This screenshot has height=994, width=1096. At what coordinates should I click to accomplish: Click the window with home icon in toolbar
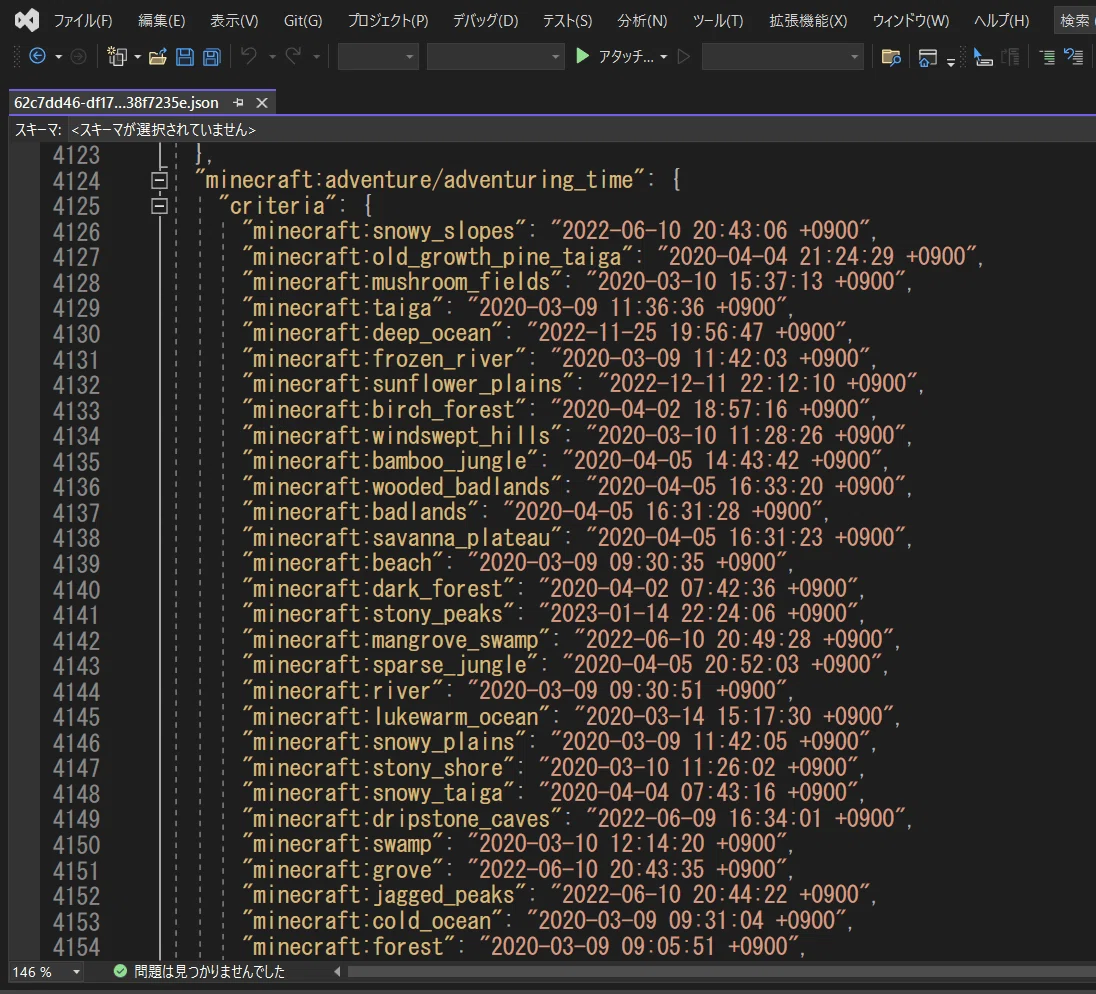point(928,57)
